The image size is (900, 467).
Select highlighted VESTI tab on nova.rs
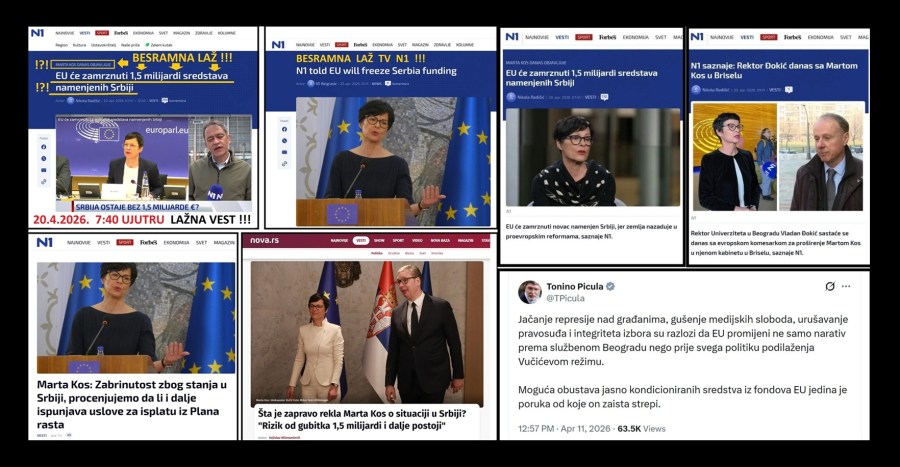(x=360, y=240)
